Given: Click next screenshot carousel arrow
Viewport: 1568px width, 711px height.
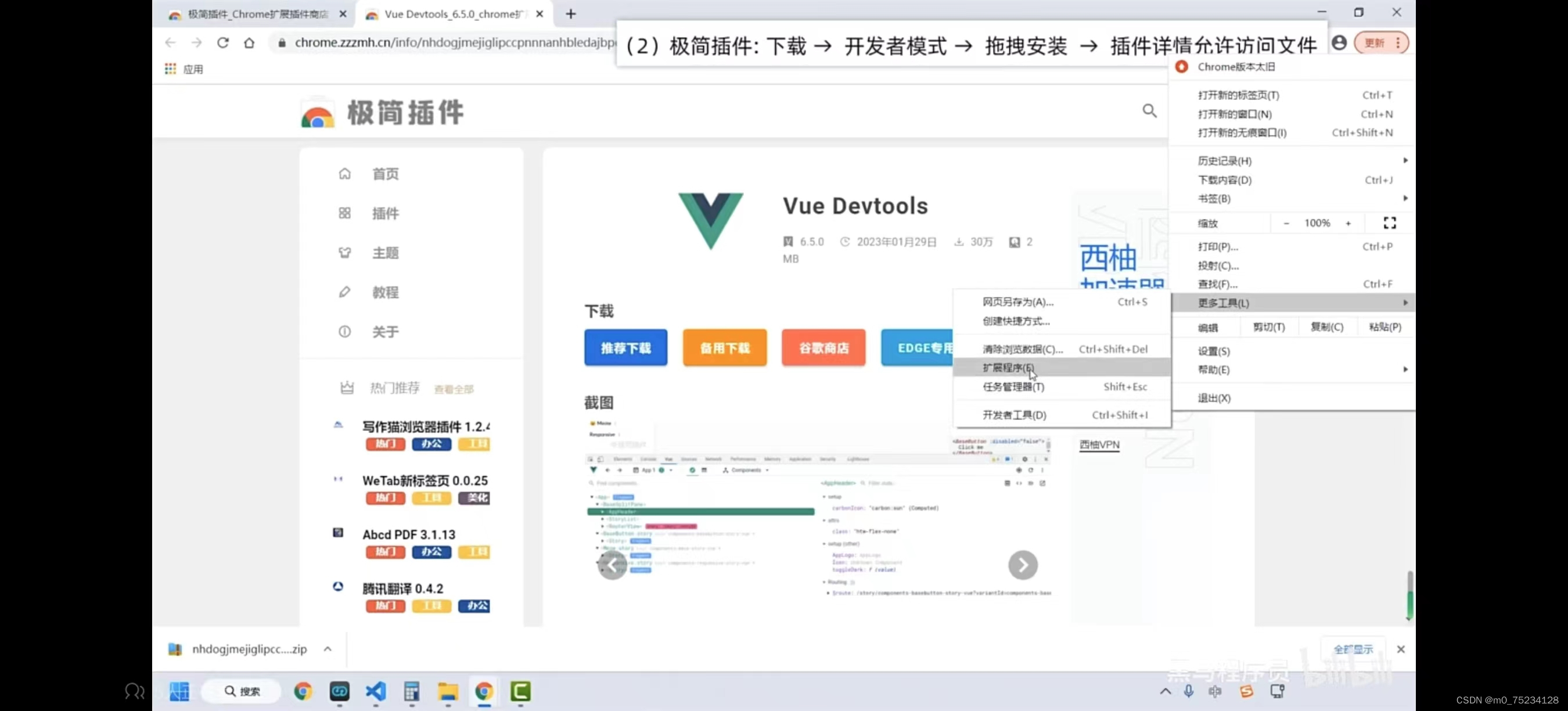Looking at the screenshot, I should point(1023,566).
